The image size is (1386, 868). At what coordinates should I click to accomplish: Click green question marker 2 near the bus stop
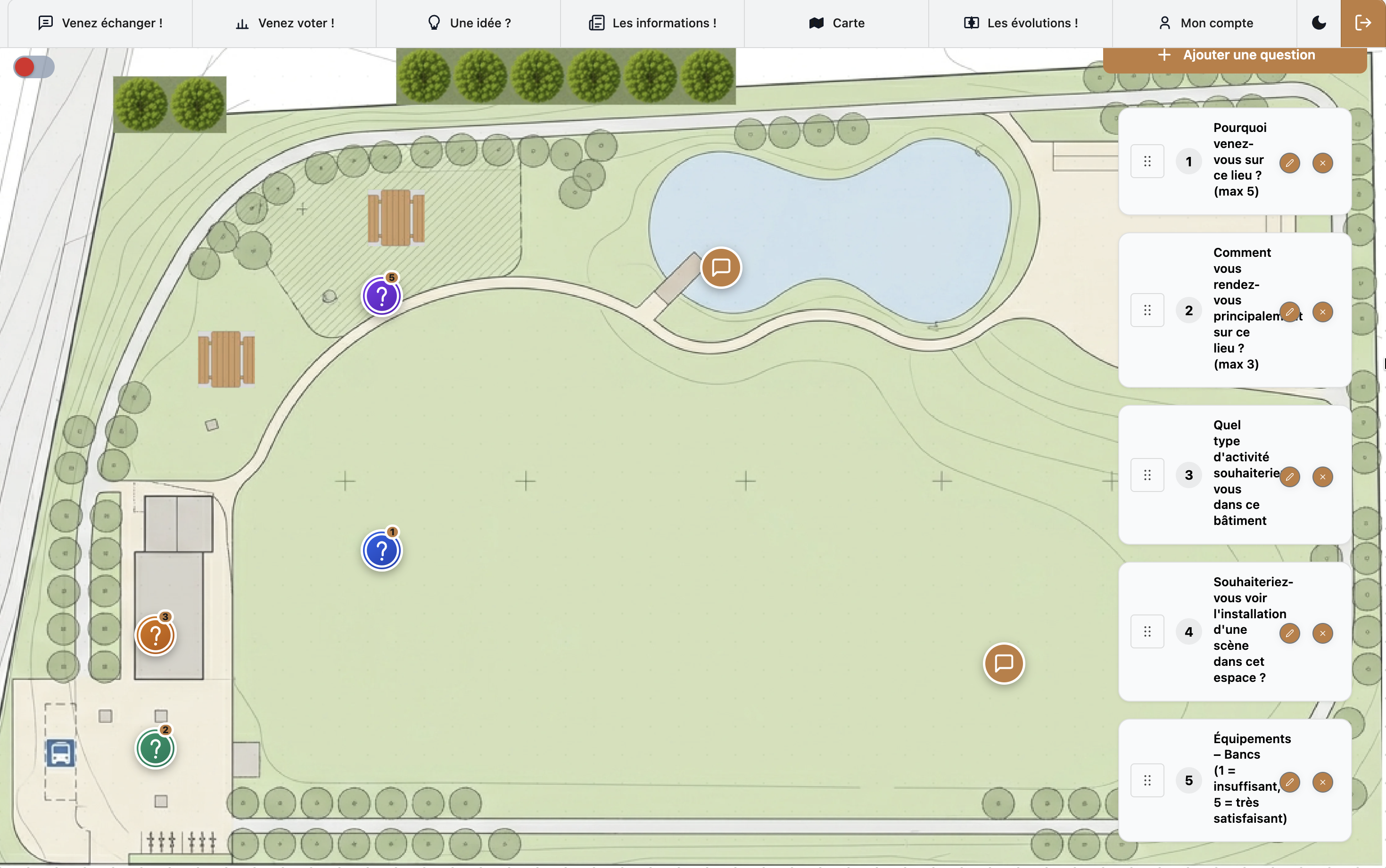click(x=156, y=749)
